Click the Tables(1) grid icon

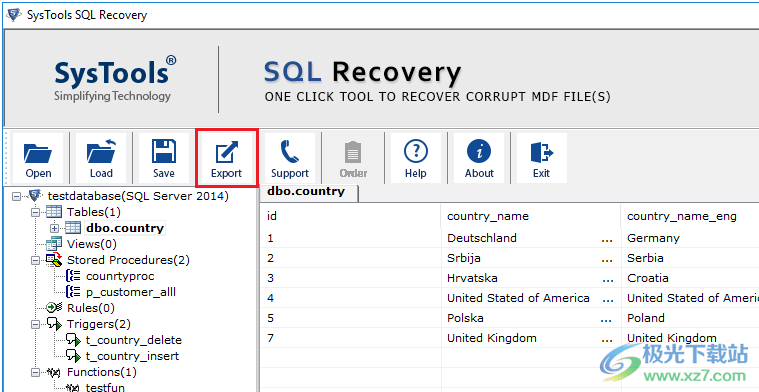click(54, 211)
